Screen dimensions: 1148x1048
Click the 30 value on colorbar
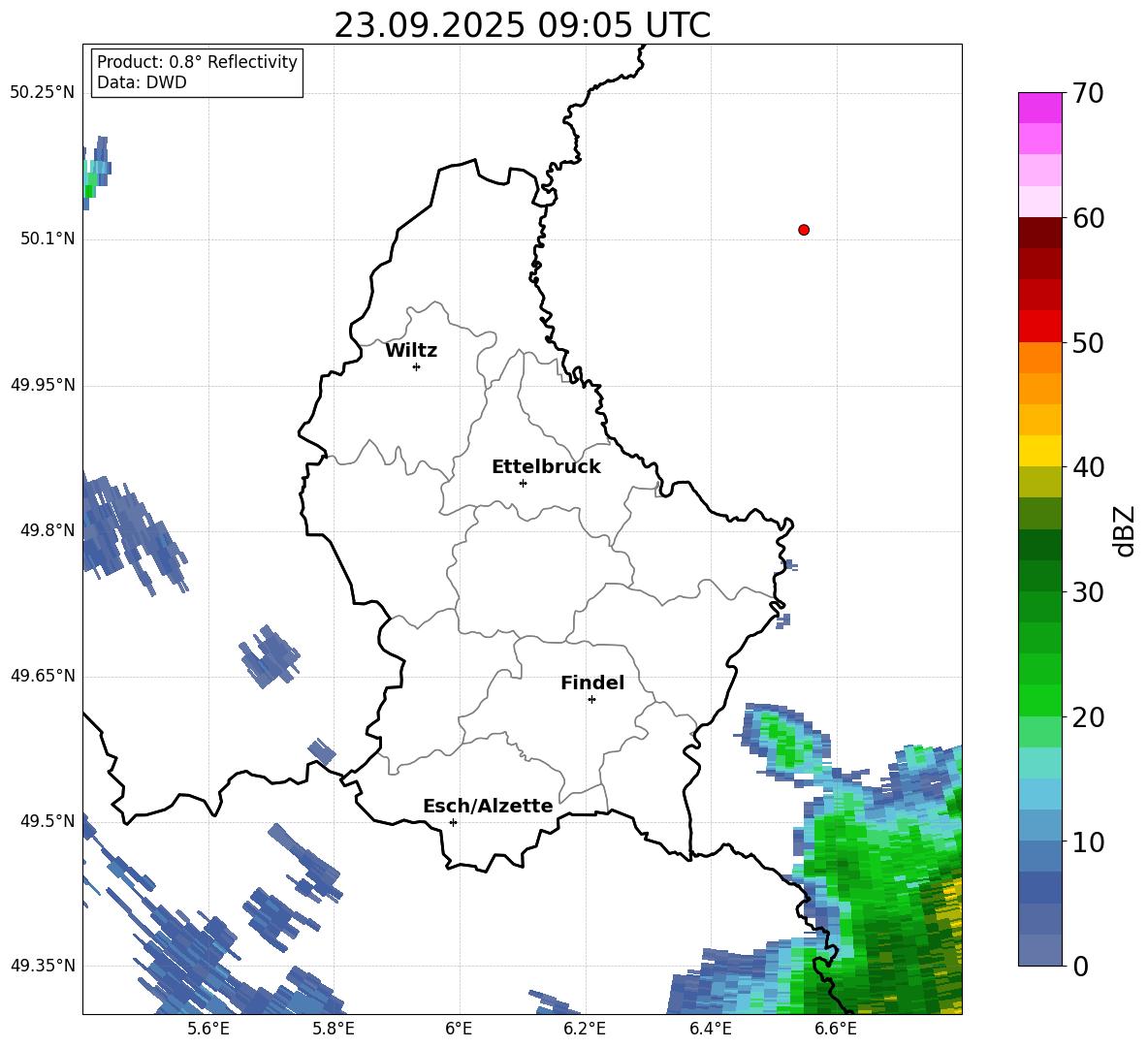click(1088, 592)
